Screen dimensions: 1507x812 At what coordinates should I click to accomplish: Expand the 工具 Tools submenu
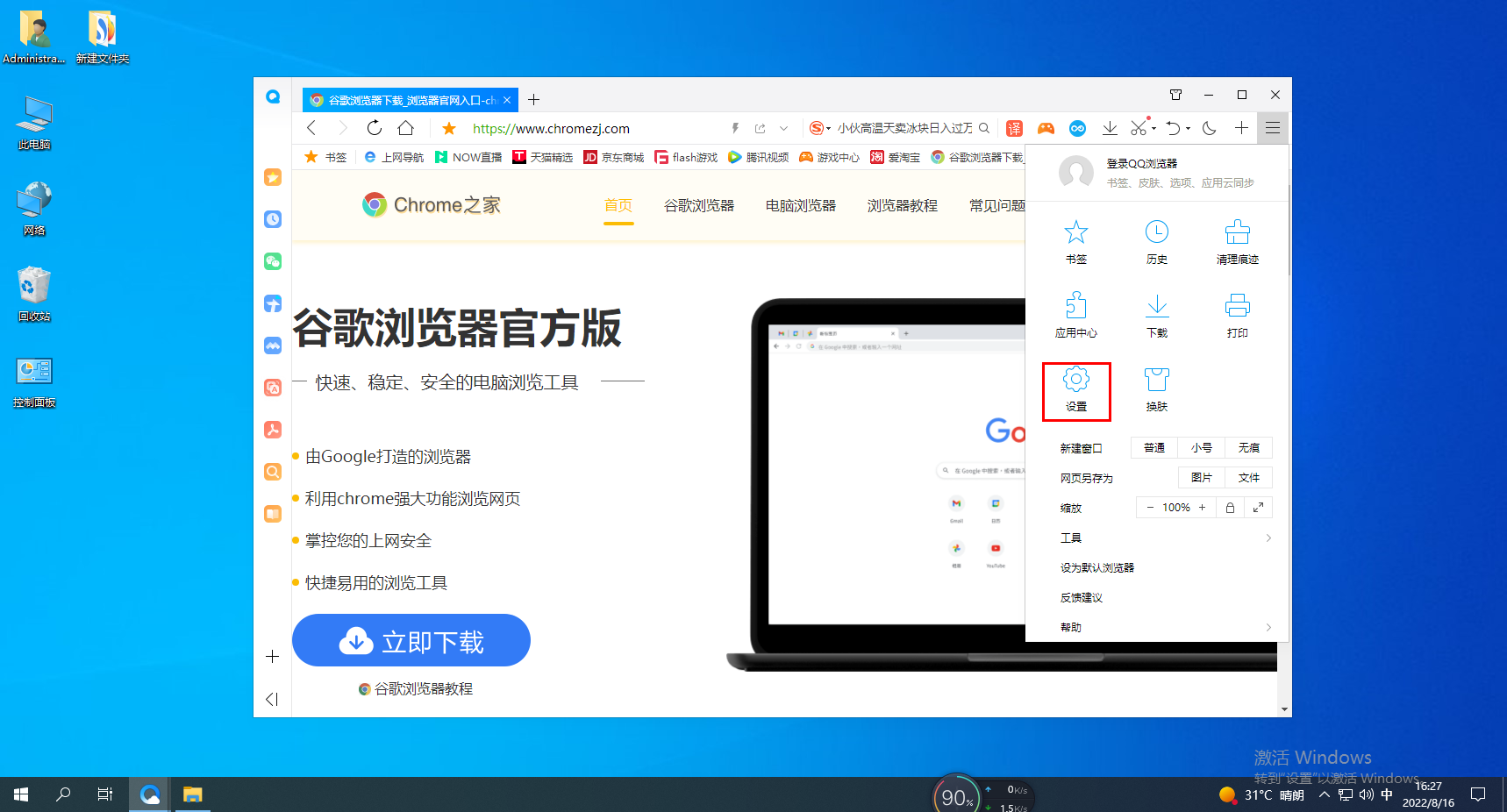1166,538
